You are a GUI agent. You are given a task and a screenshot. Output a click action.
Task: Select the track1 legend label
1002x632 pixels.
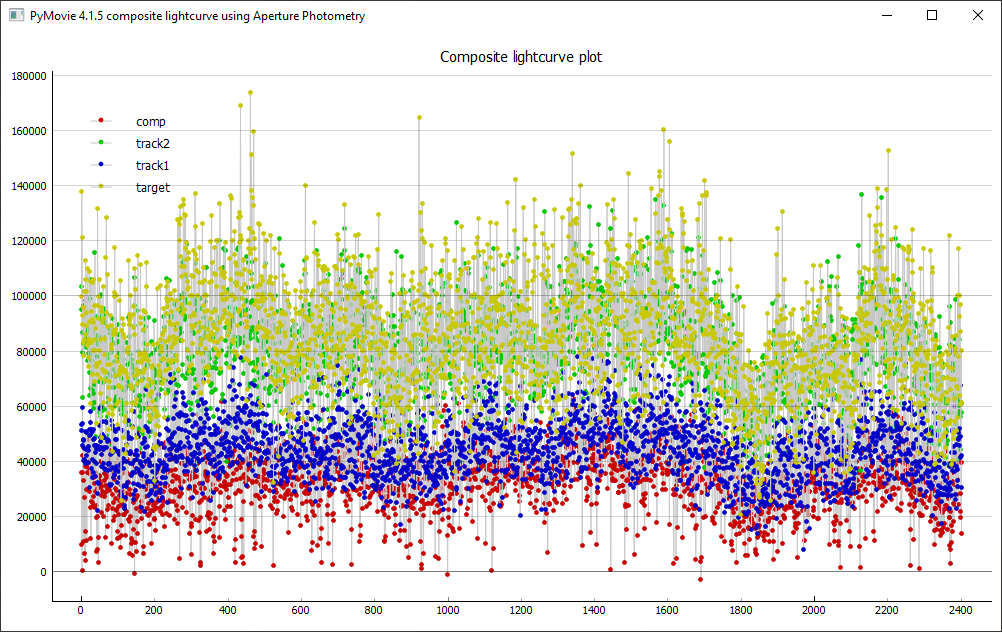tap(153, 165)
